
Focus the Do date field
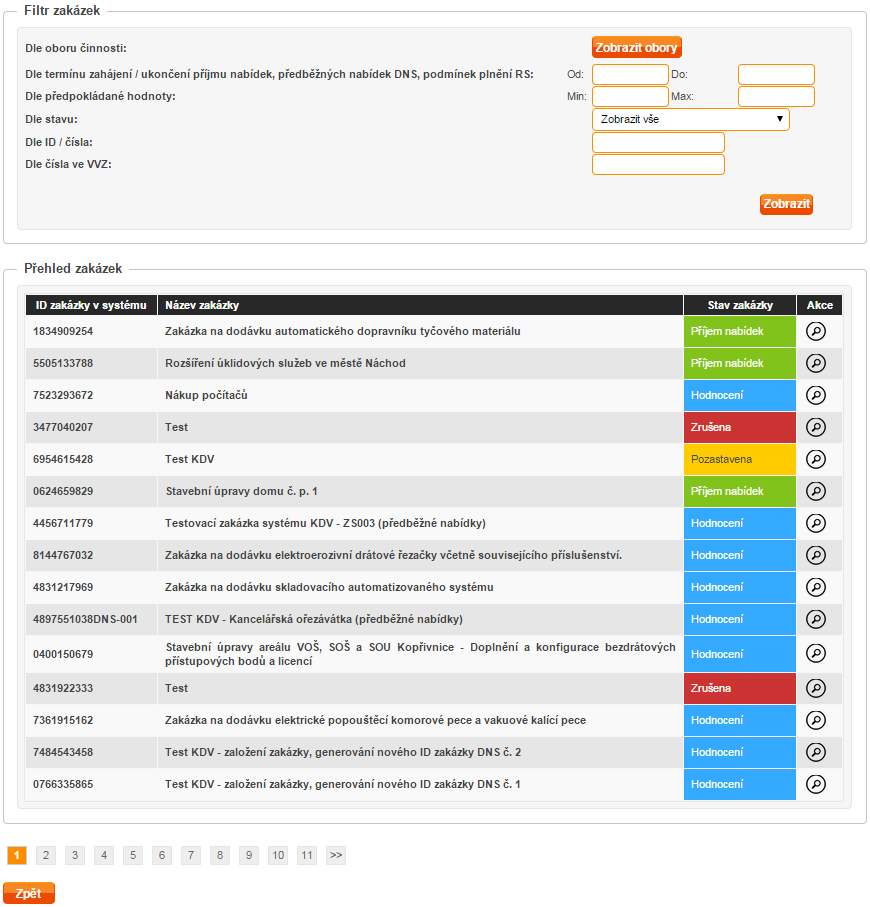tap(776, 75)
